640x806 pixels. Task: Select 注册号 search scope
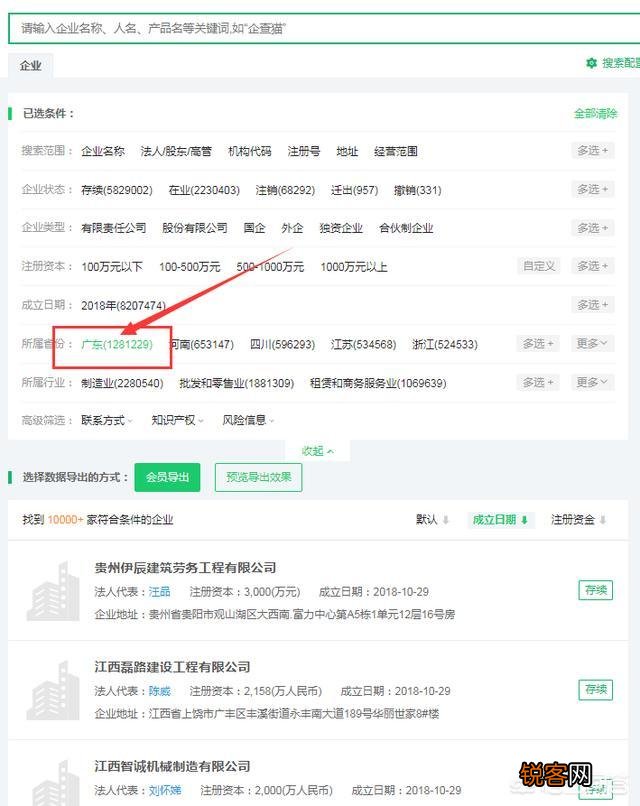tap(304, 151)
